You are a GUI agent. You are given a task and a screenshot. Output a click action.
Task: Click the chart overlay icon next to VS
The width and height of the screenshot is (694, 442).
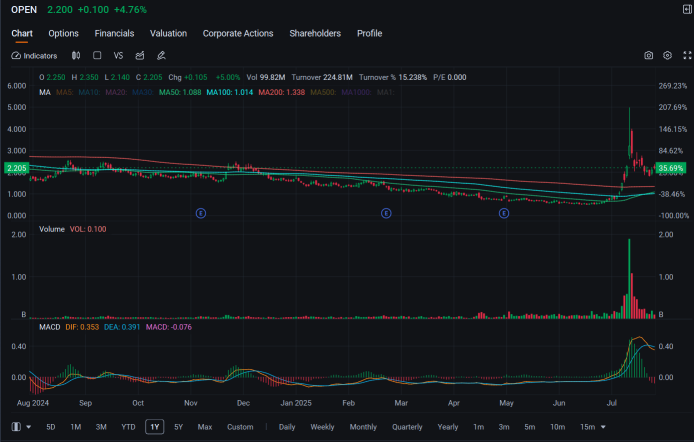point(140,55)
